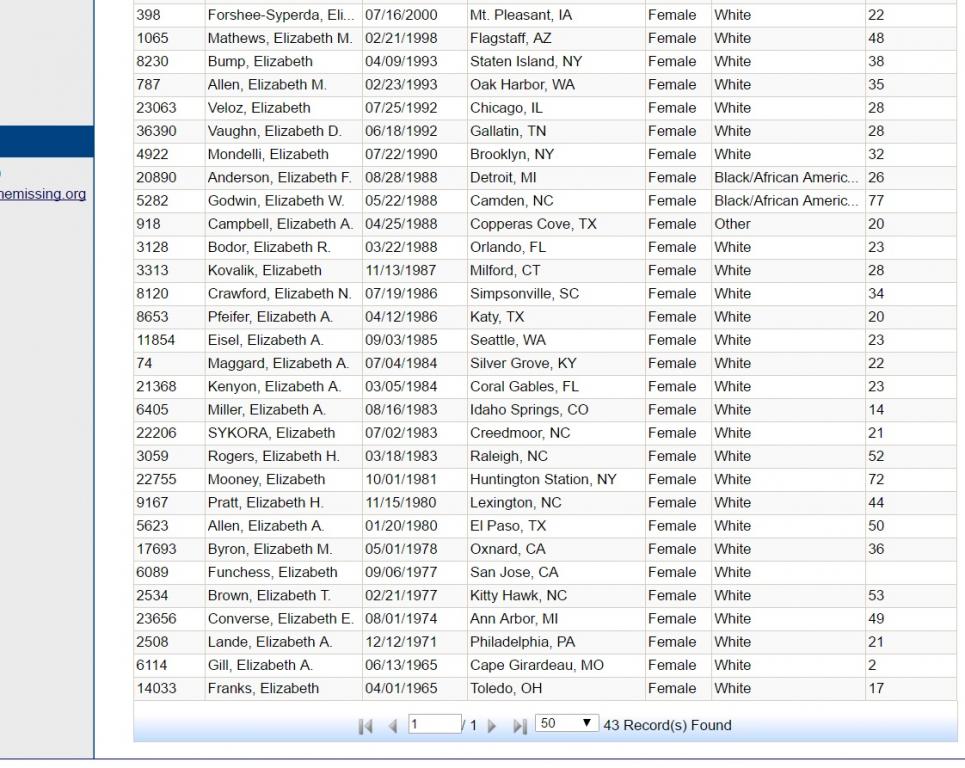Click the previous page arrow
This screenshot has width=965, height=768.
click(393, 725)
